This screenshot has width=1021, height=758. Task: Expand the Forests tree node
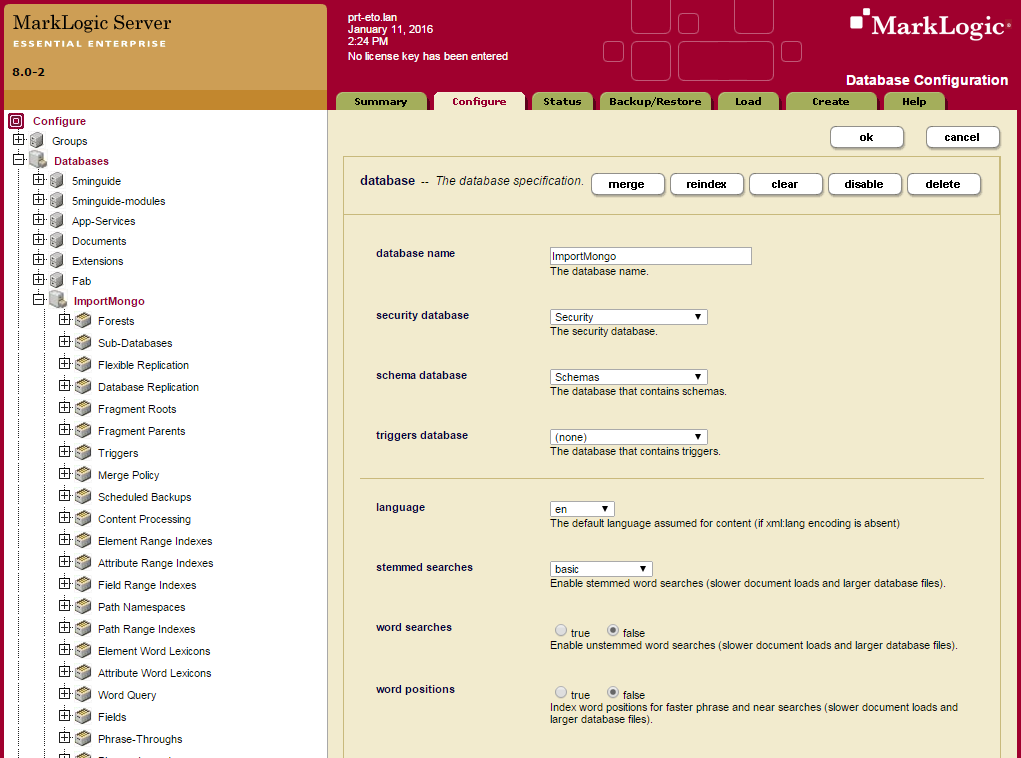pos(64,319)
